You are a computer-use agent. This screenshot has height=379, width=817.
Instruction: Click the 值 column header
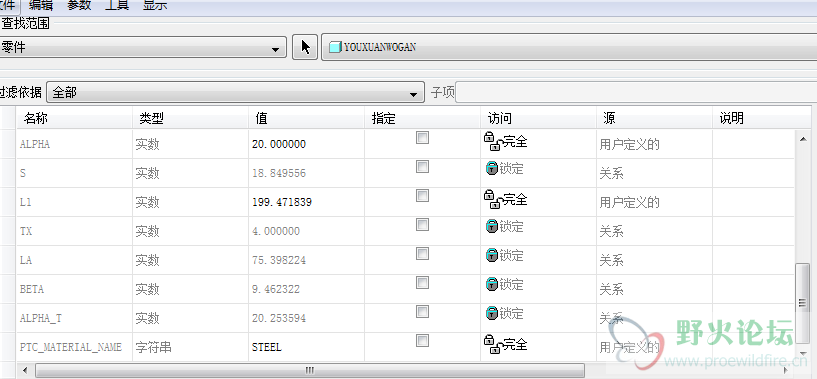click(306, 118)
